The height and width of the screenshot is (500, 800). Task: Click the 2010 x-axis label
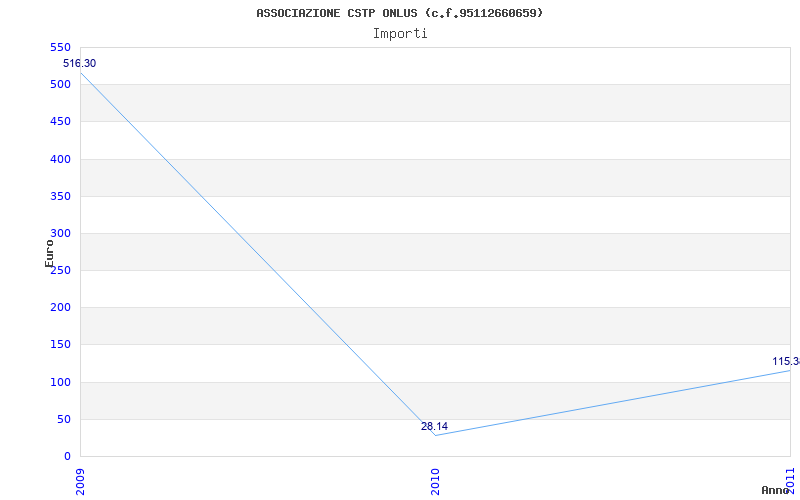tap(435, 482)
